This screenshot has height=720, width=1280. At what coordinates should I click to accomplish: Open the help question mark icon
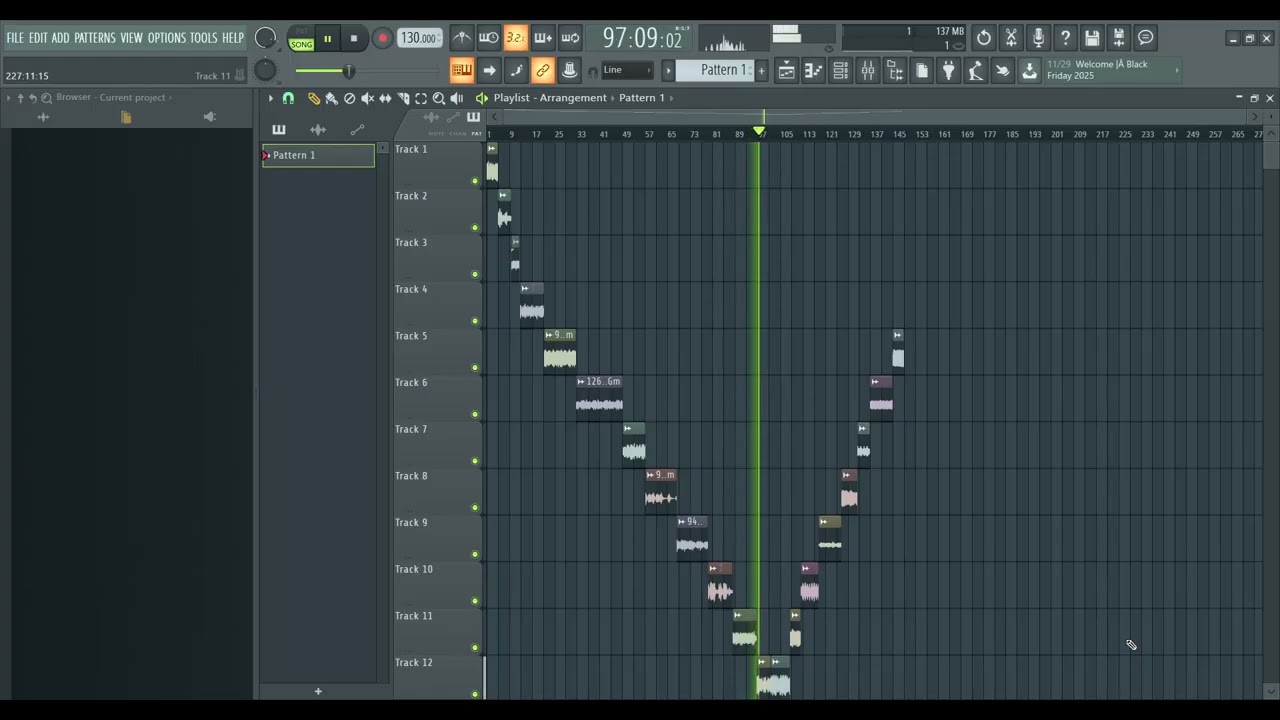coord(1065,38)
